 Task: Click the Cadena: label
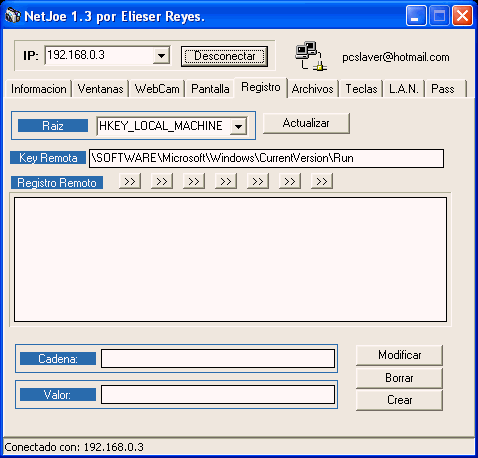tap(58, 359)
